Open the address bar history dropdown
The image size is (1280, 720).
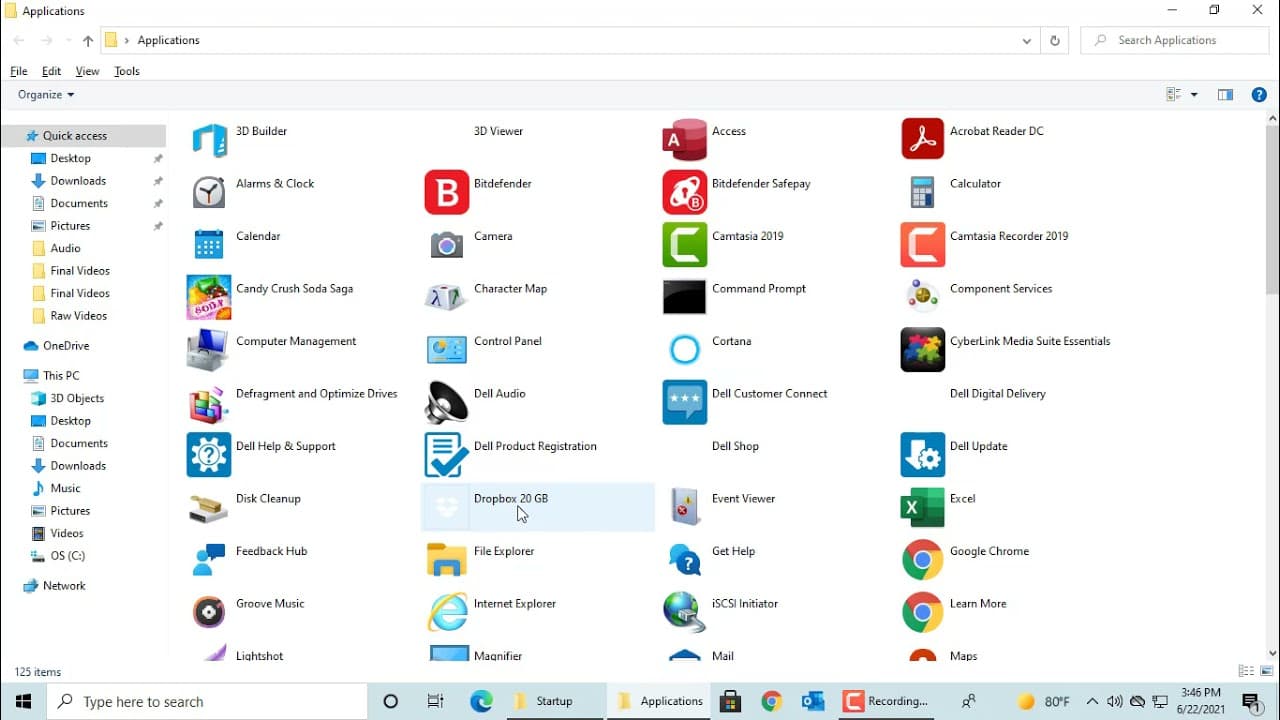coord(1026,41)
